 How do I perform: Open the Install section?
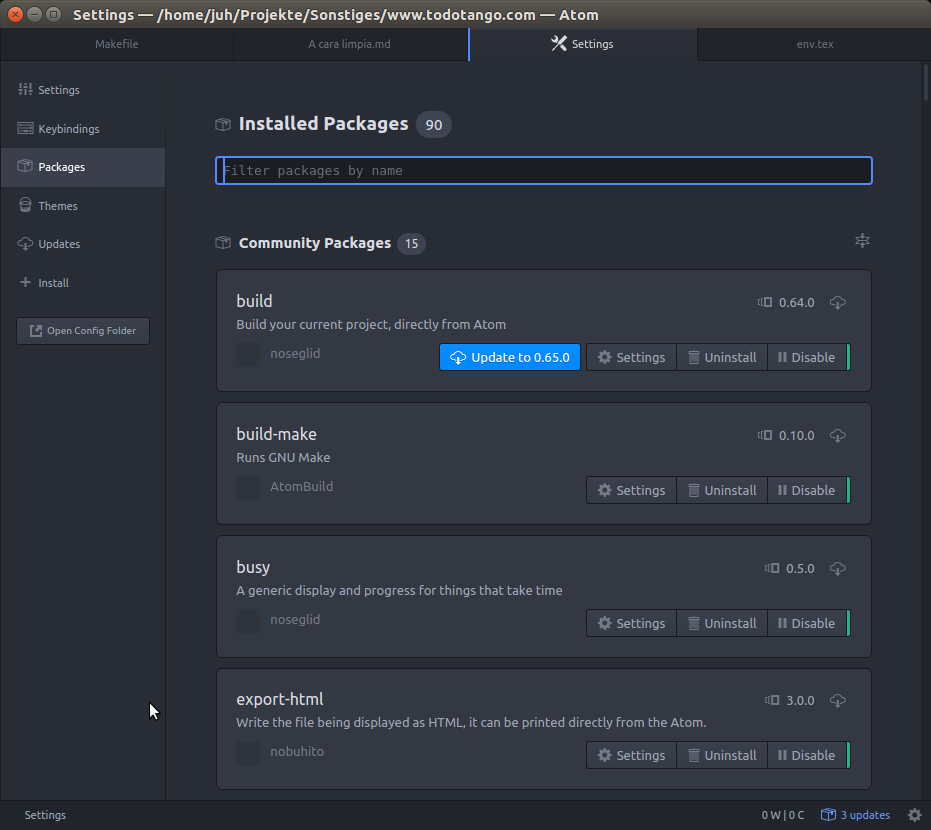pyautogui.click(x=83, y=283)
